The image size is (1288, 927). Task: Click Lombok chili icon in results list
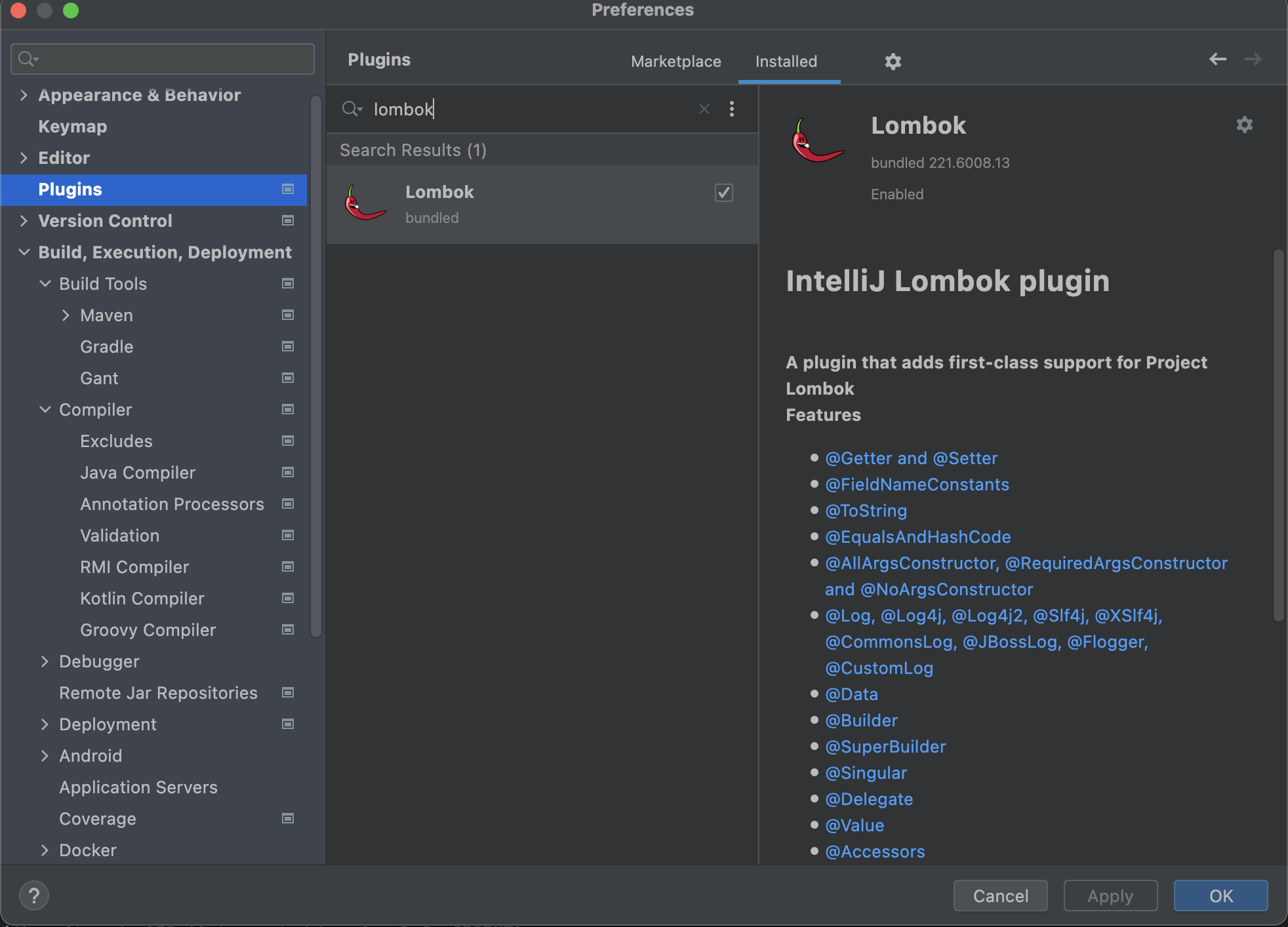click(365, 203)
